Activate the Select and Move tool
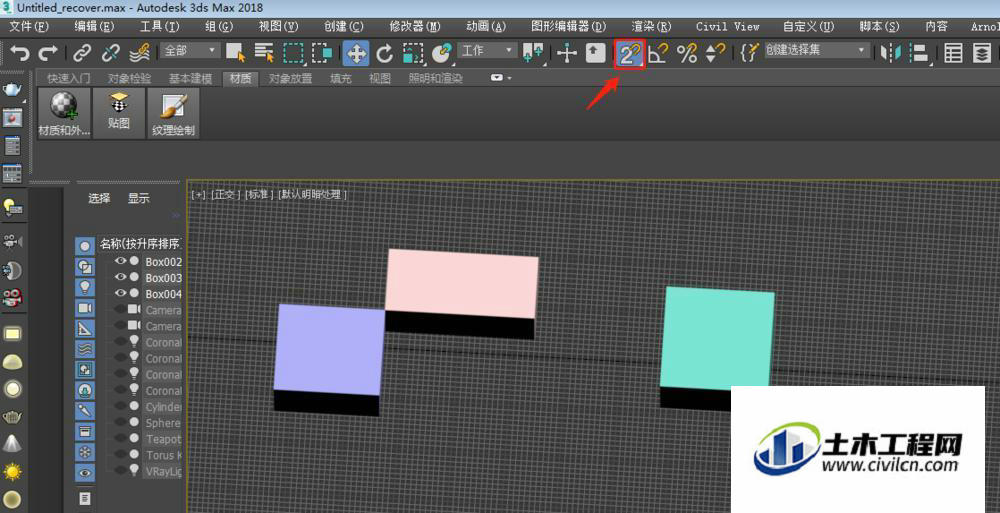Screen dimensions: 1000x513 tap(356, 53)
